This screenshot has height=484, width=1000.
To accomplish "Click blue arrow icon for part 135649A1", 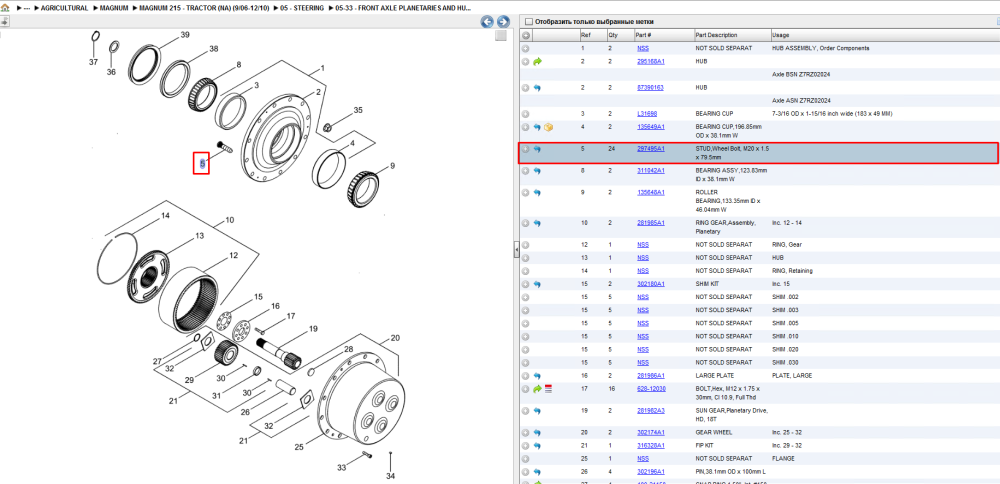I will pyautogui.click(x=537, y=127).
